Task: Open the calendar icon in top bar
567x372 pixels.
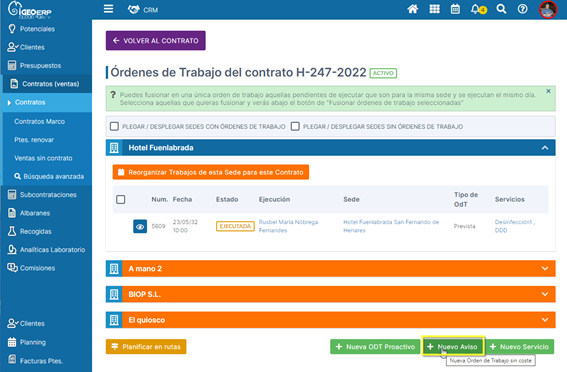Action: (x=455, y=9)
